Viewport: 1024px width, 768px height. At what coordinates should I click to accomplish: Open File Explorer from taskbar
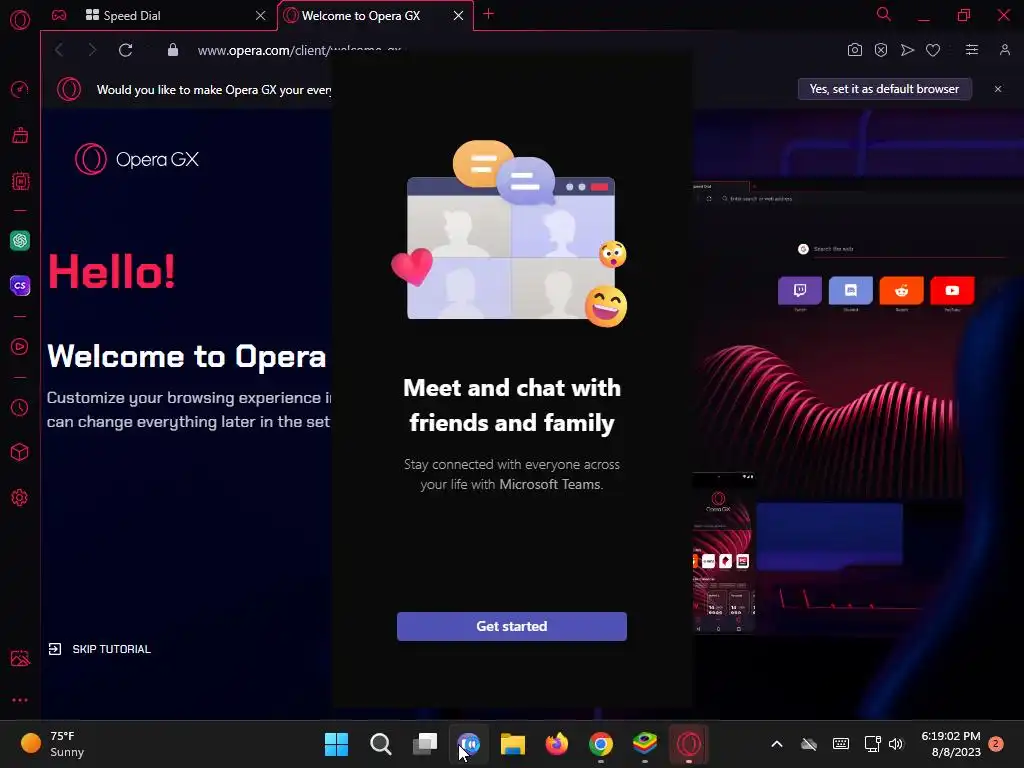click(x=513, y=744)
